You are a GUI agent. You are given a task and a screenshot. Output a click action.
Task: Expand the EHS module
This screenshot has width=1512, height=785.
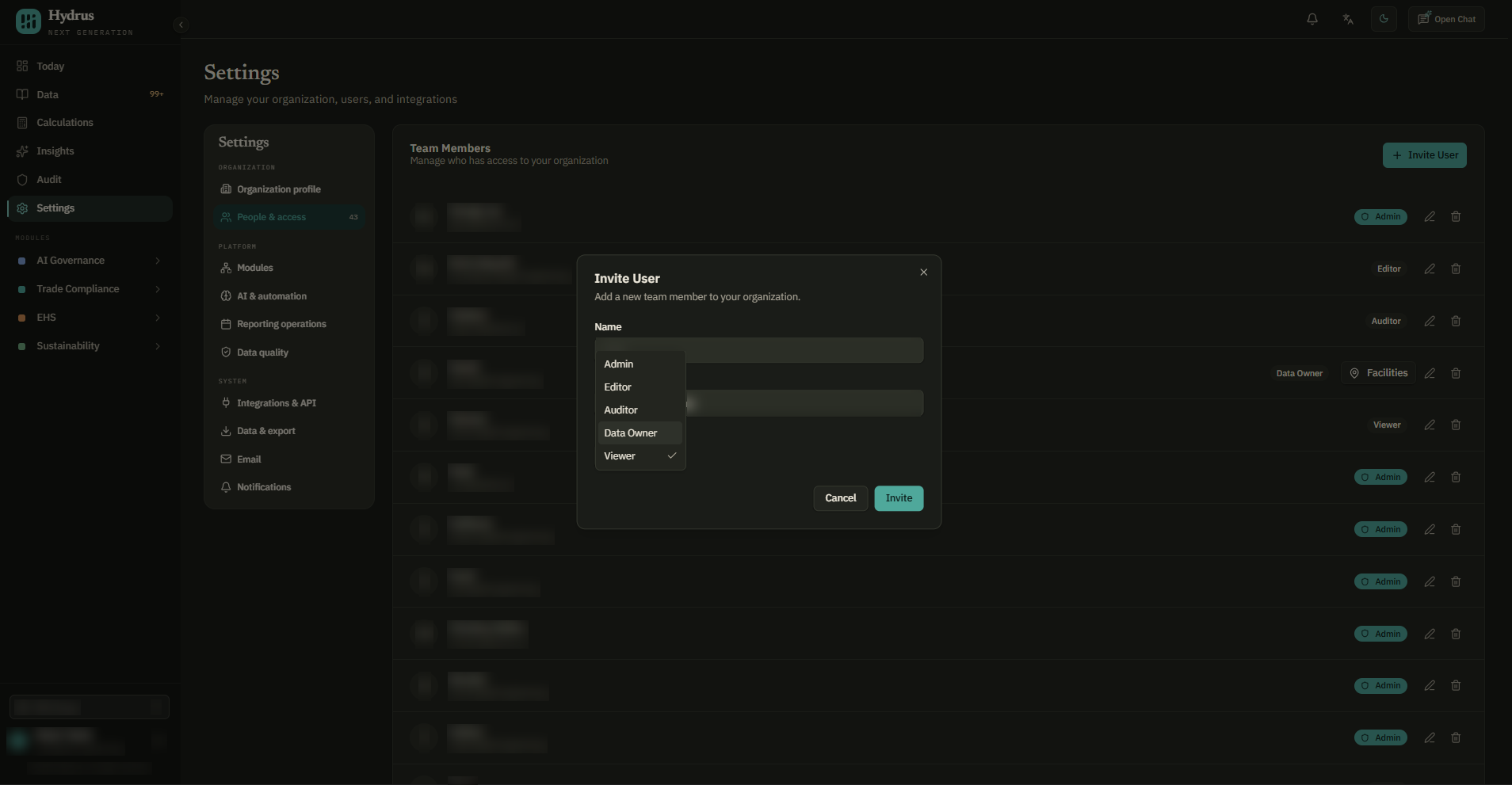point(90,318)
